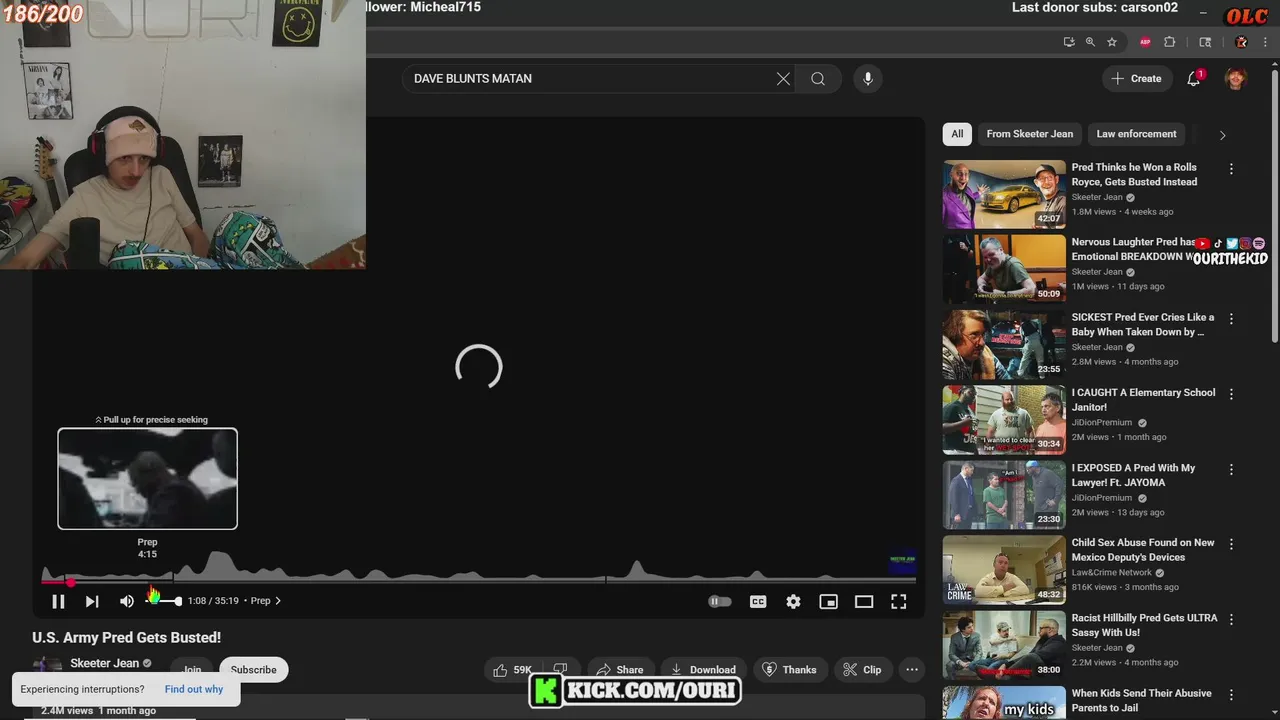Open JiDionPremium channel under Janitor video
The image size is (1280, 720).
[x=1102, y=423]
